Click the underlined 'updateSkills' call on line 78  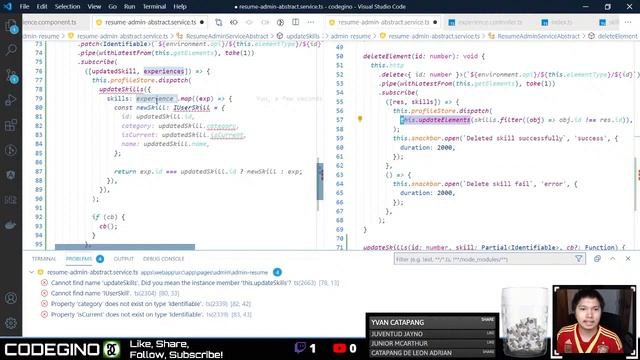[x=121, y=89]
